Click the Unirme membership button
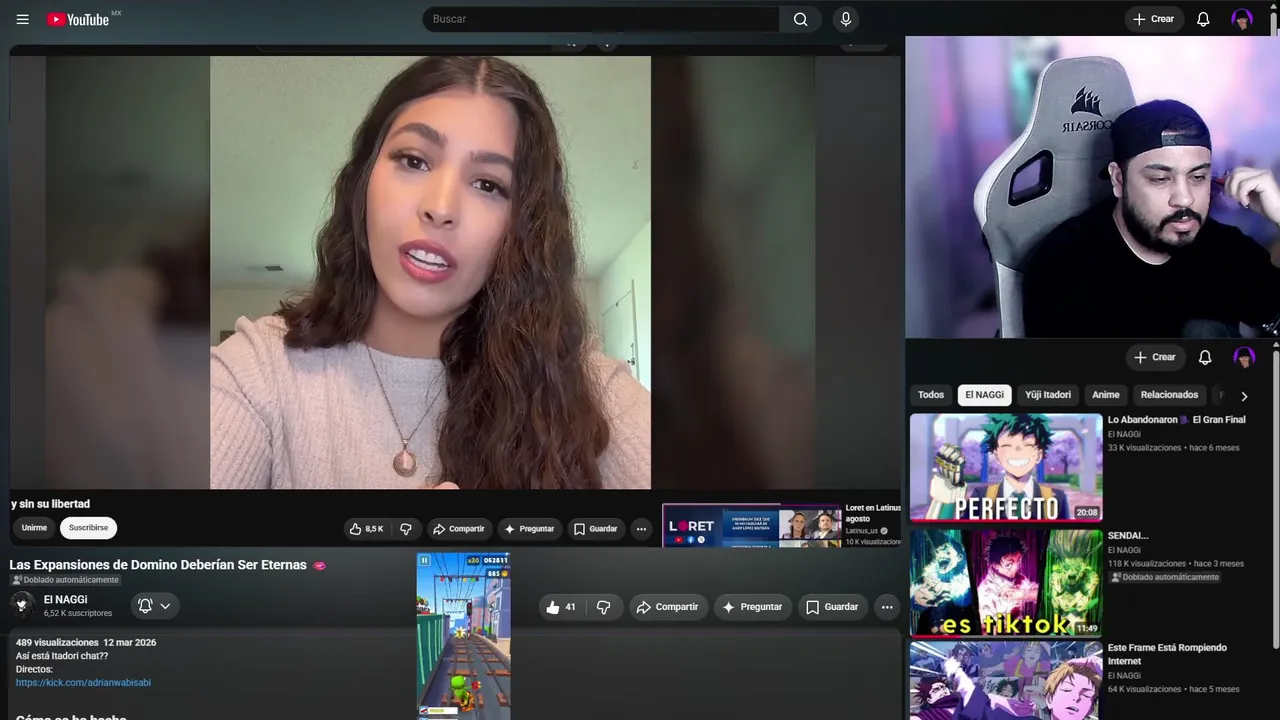Screen dimensions: 1280x720 pos(34,528)
